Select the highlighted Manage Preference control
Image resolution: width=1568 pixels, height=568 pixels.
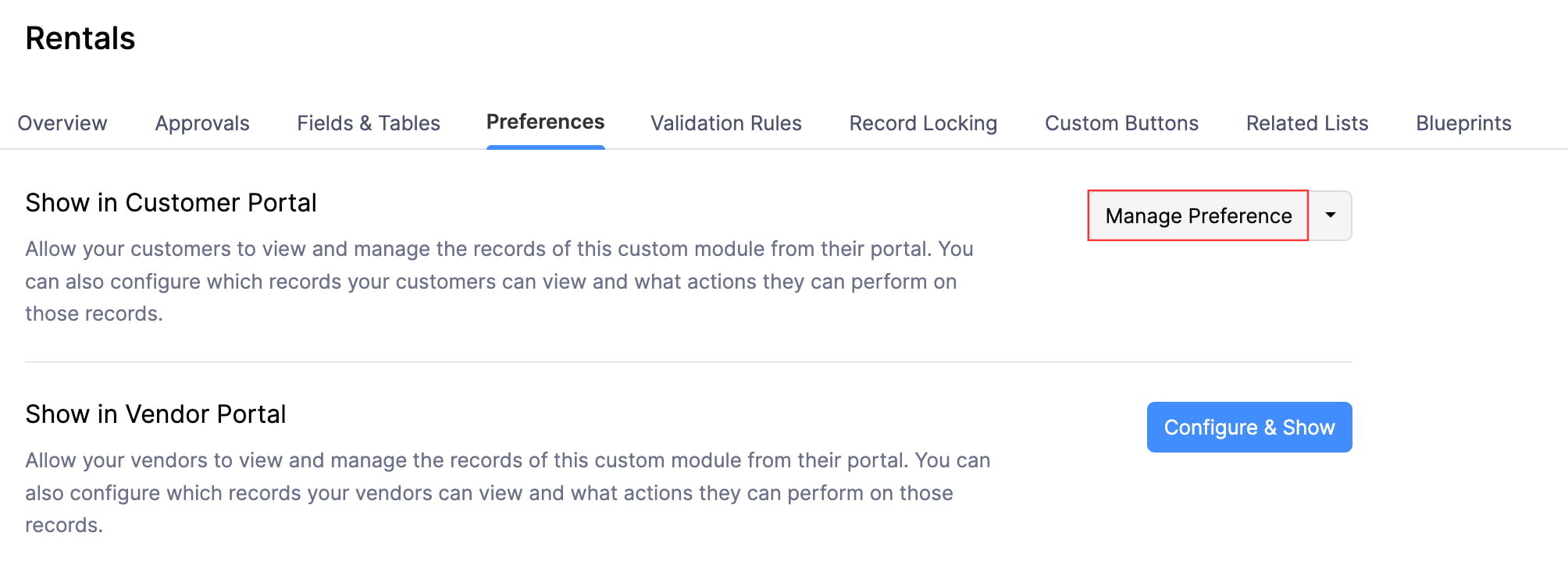point(1197,216)
